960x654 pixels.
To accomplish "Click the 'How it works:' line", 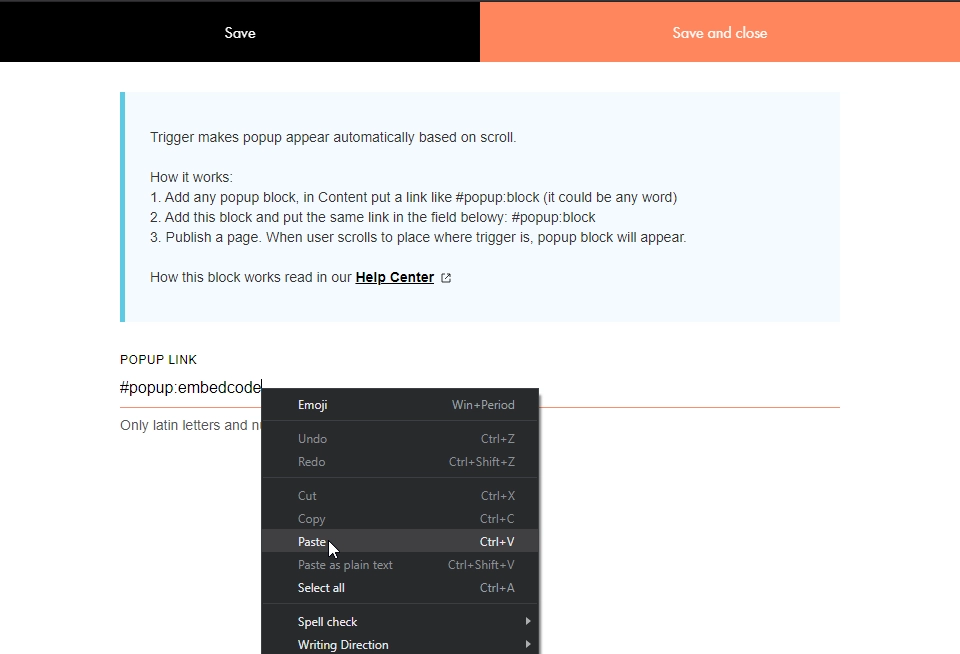I will click(191, 177).
